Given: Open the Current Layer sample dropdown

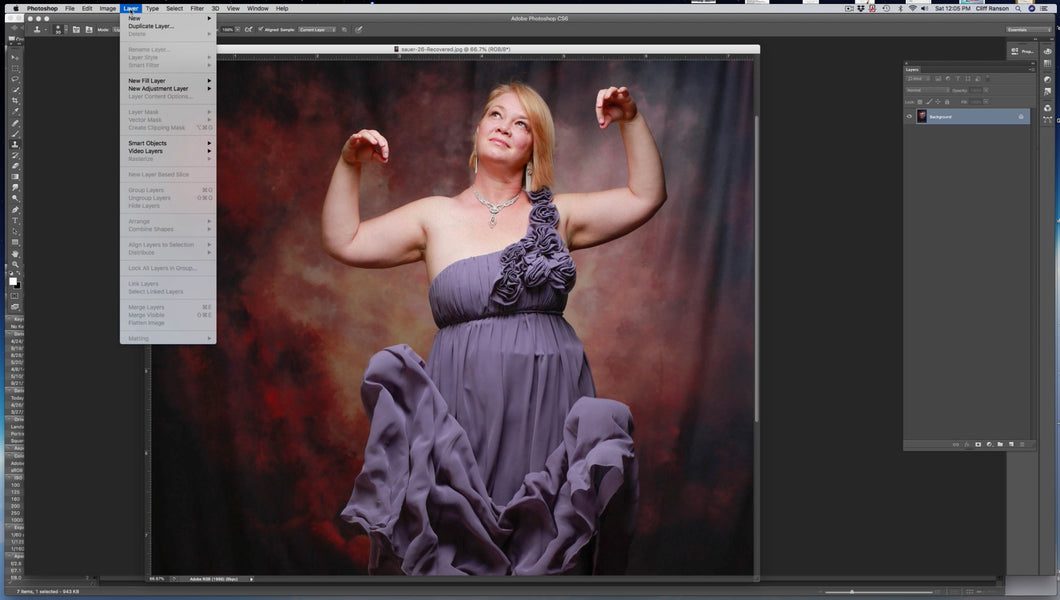Looking at the screenshot, I should coord(317,29).
